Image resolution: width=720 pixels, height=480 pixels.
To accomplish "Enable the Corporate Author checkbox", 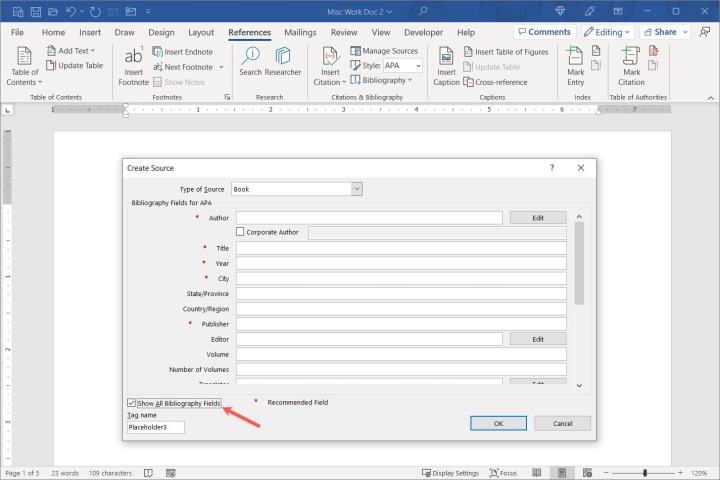I will pyautogui.click(x=240, y=232).
